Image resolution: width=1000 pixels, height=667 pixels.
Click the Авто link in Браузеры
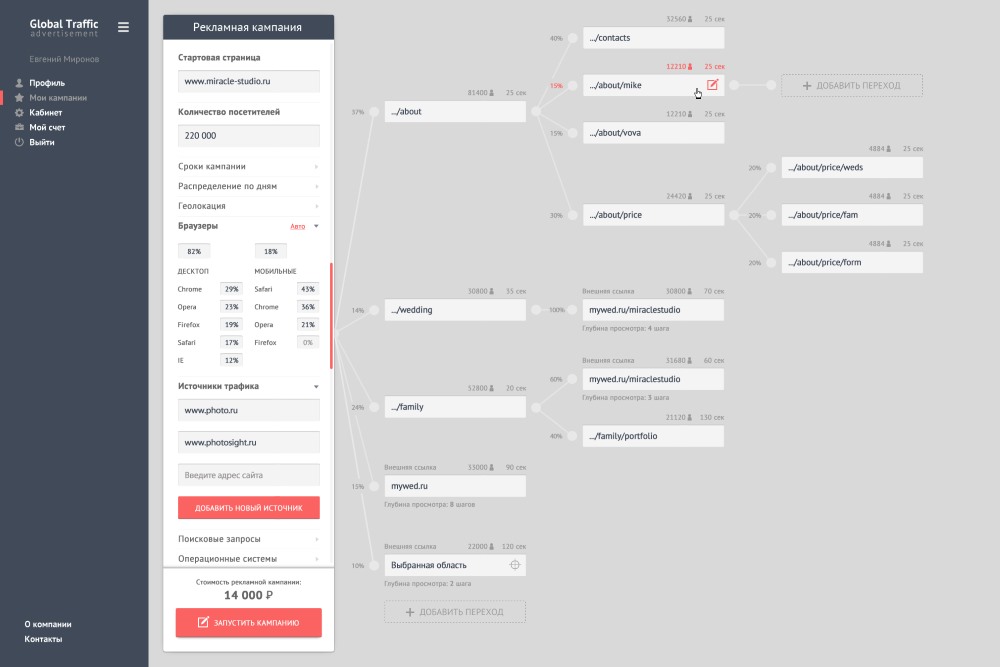click(297, 226)
